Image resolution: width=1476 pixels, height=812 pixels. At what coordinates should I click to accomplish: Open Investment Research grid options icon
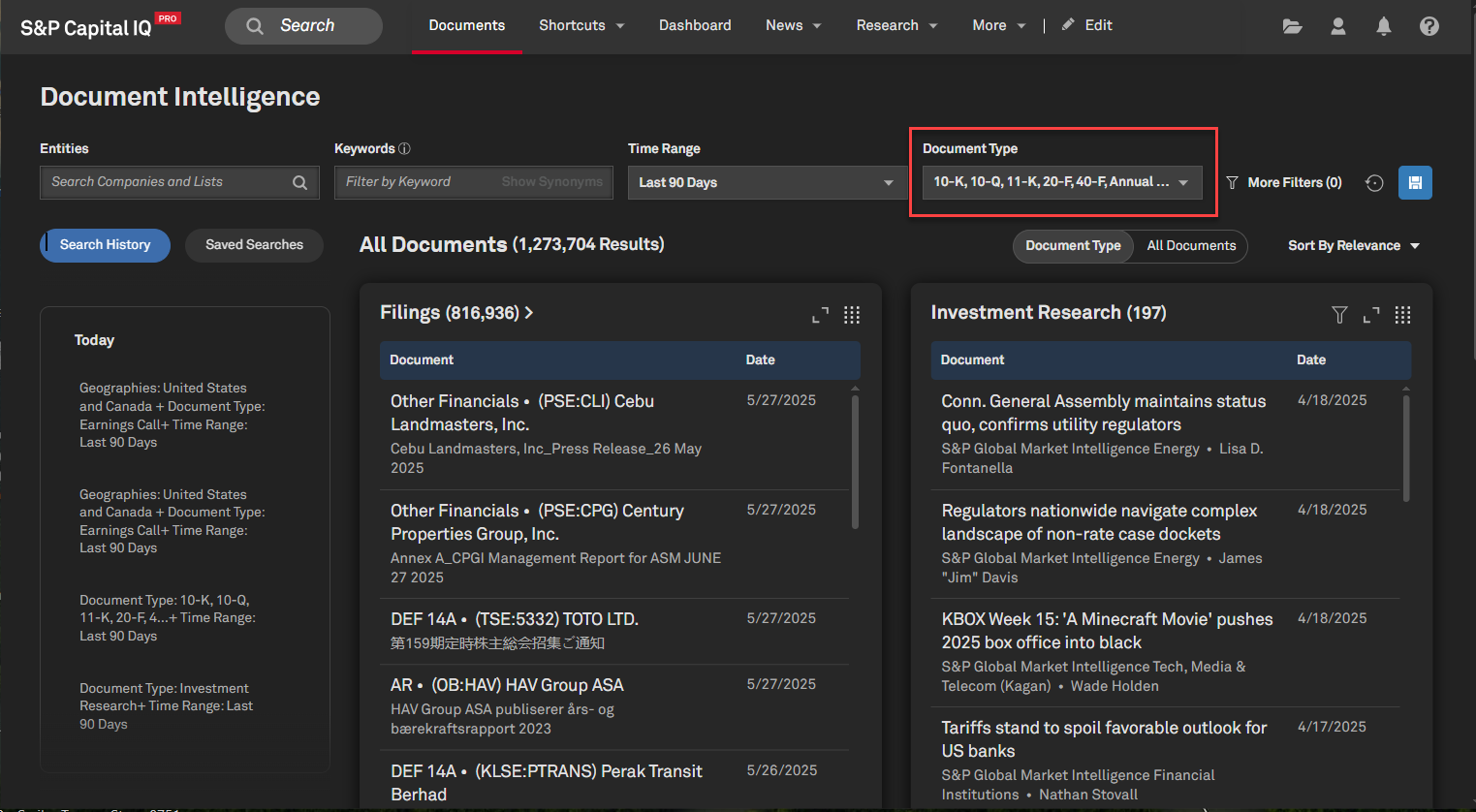point(1402,314)
